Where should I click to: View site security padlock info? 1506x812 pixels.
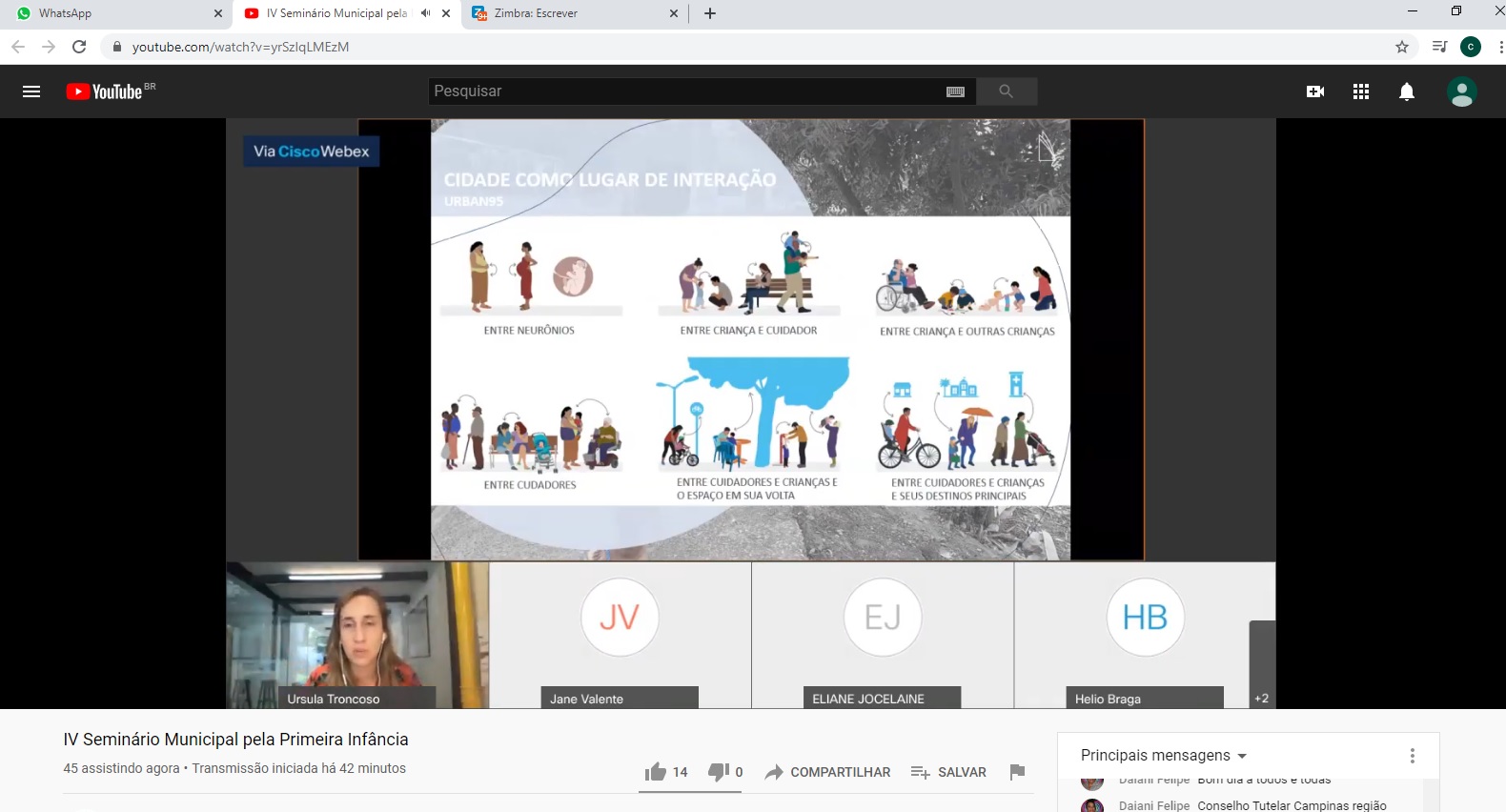[117, 47]
